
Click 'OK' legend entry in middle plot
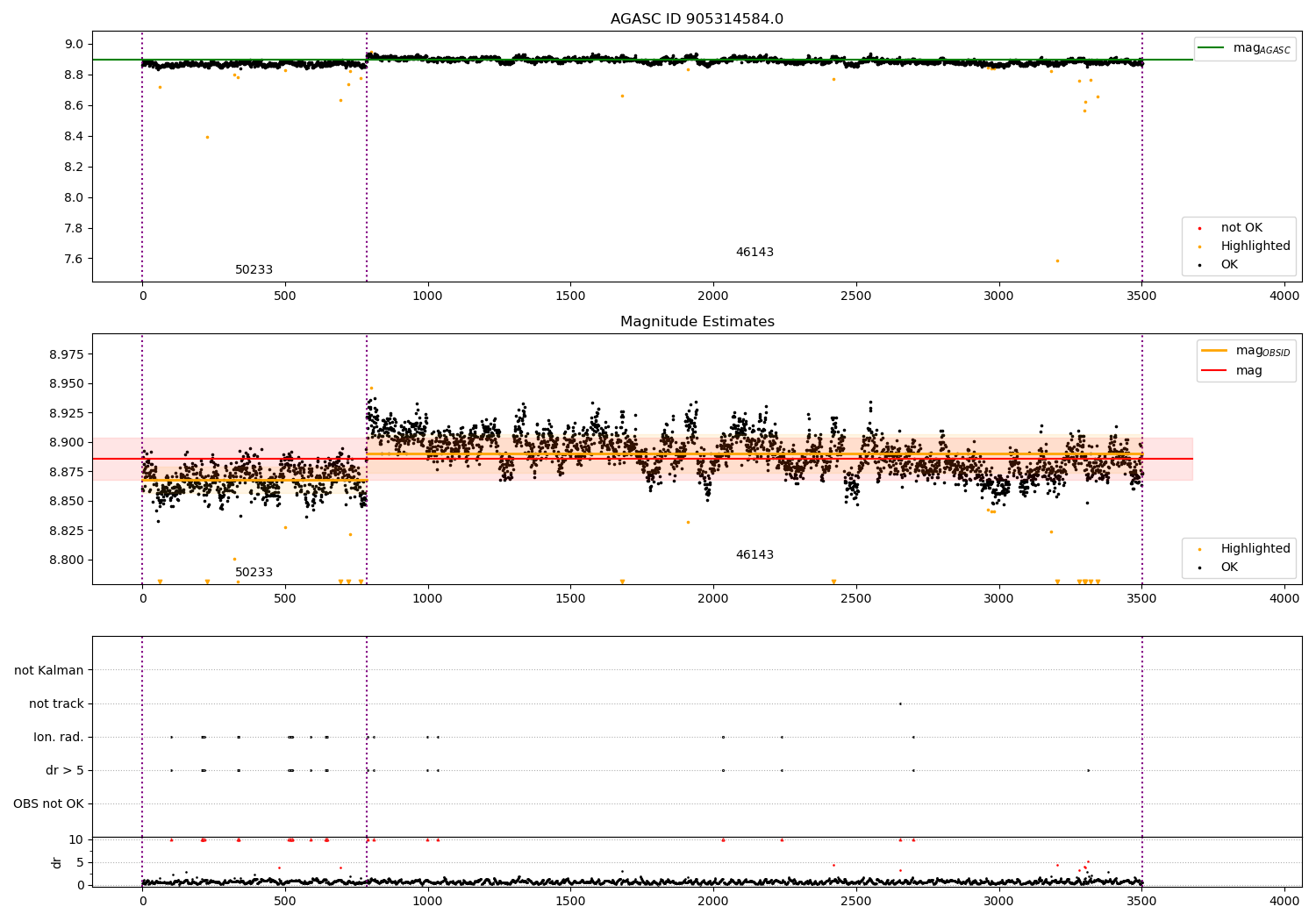point(1229,568)
